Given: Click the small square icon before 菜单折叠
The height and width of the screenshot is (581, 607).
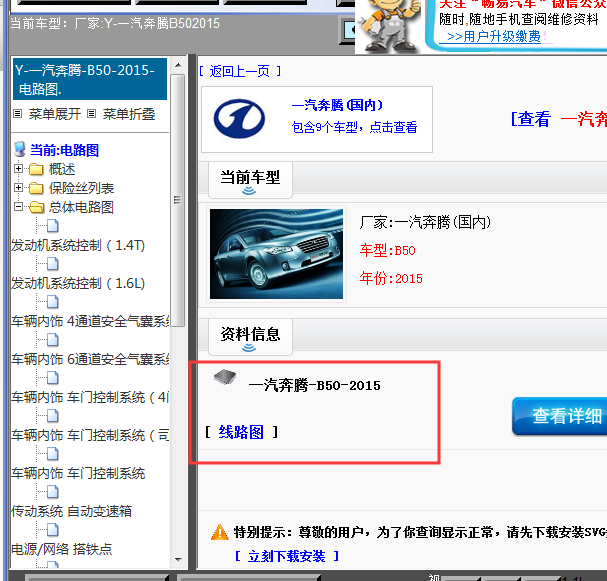Looking at the screenshot, I should (x=91, y=113).
